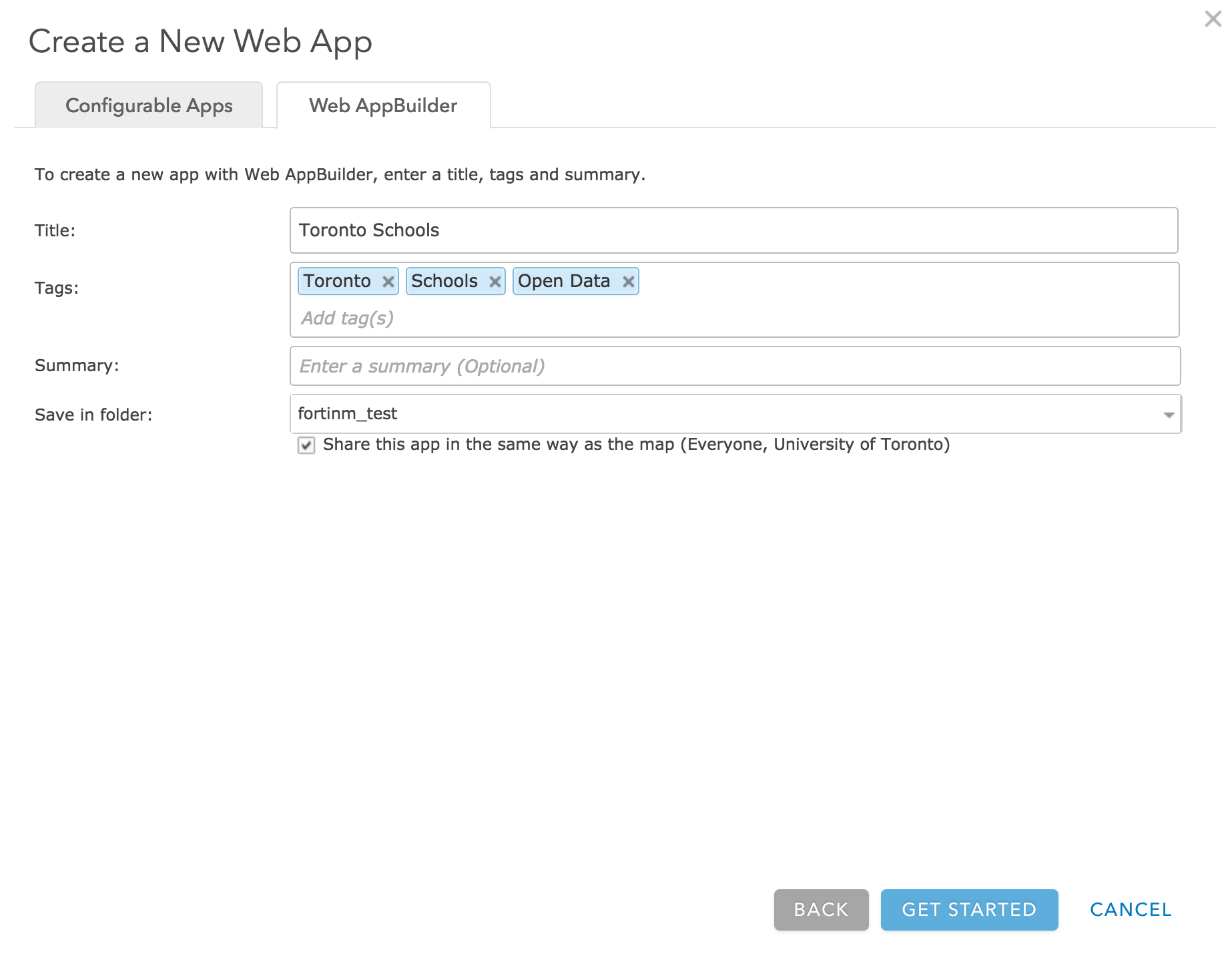Click the fortinm_test folder value
Image resolution: width=1232 pixels, height=968 pixels.
[347, 414]
